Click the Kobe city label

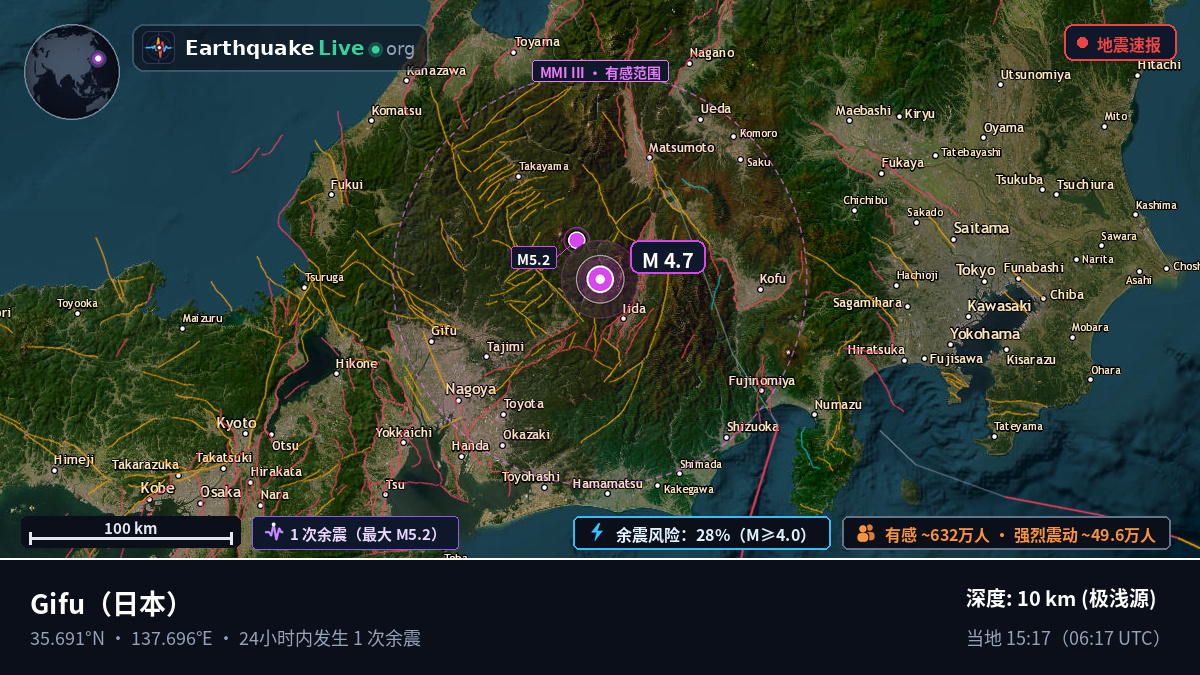(157, 488)
